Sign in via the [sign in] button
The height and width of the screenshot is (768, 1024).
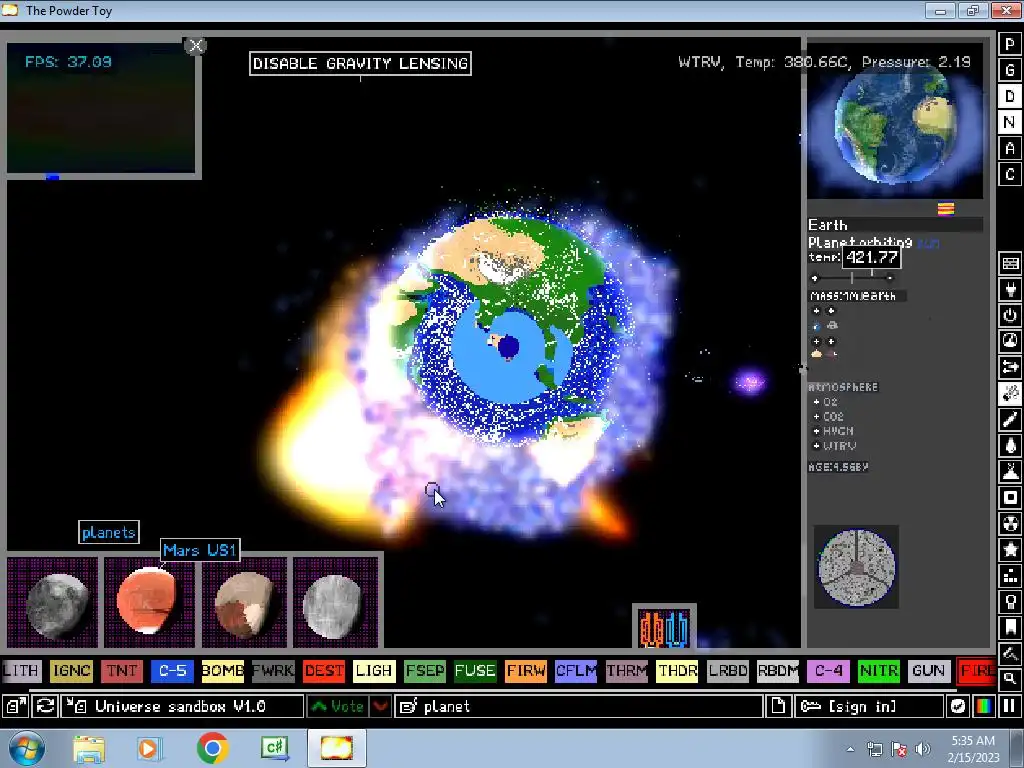point(869,706)
